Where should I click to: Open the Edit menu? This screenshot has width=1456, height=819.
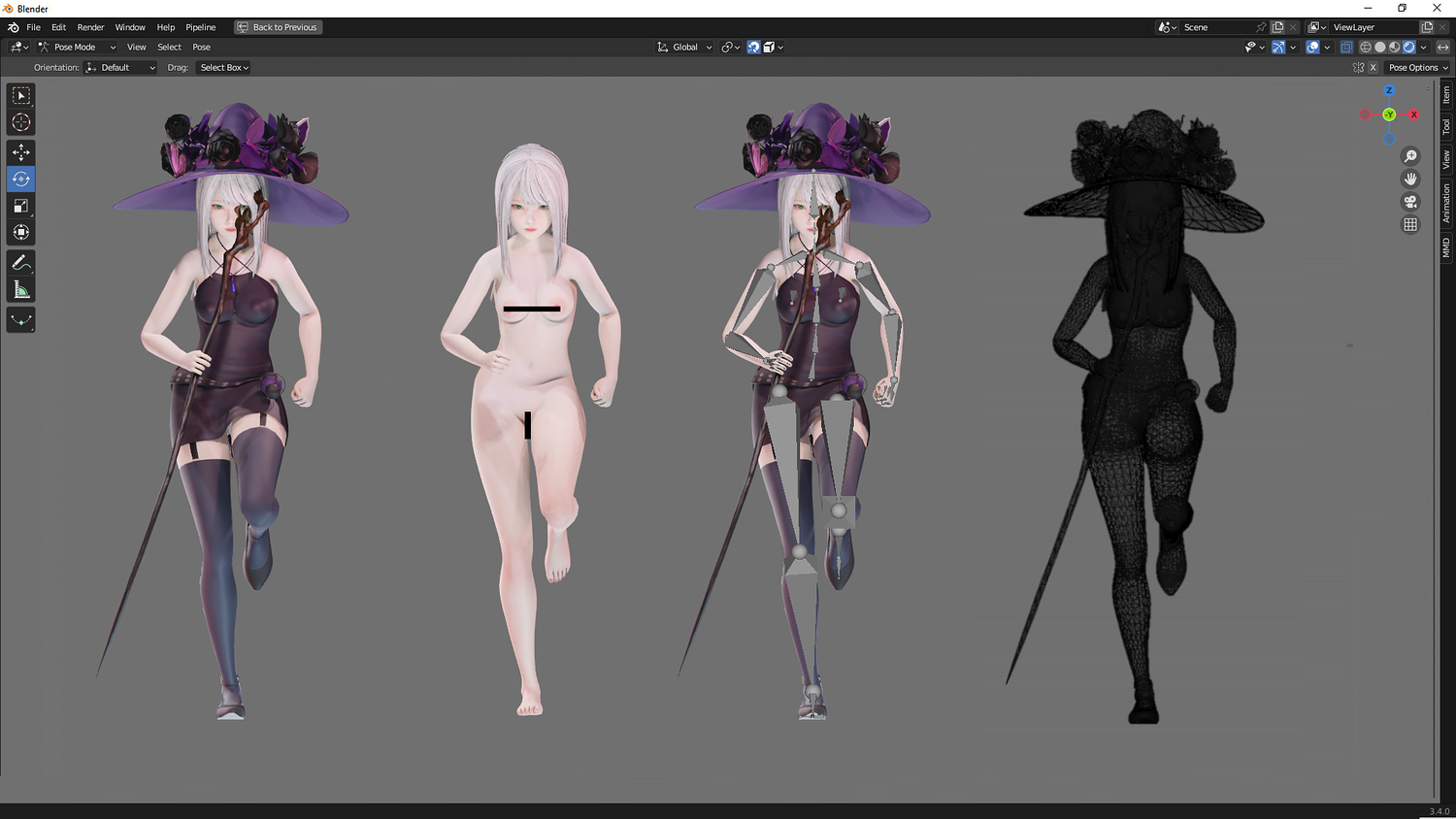[59, 27]
